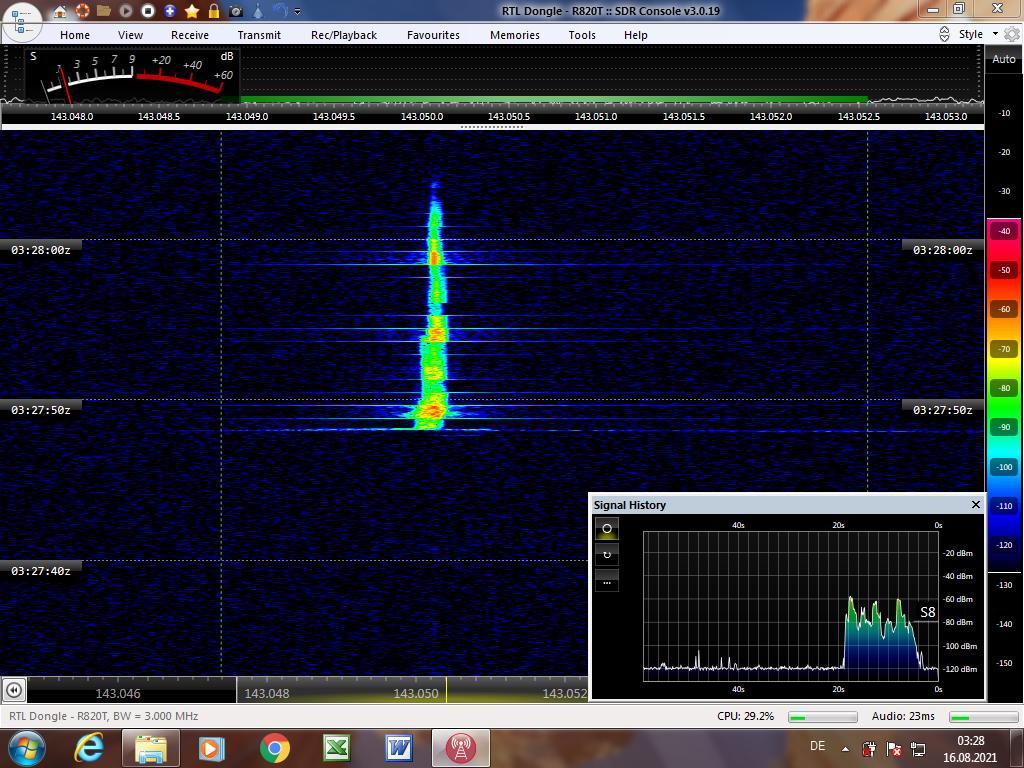
Task: Show hidden system tray icons
Action: point(846,749)
